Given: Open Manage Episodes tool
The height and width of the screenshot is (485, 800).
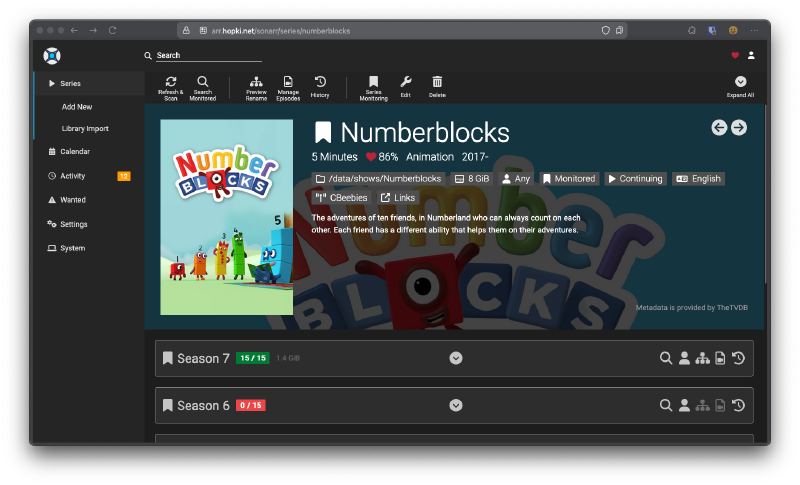Looking at the screenshot, I should pos(288,85).
